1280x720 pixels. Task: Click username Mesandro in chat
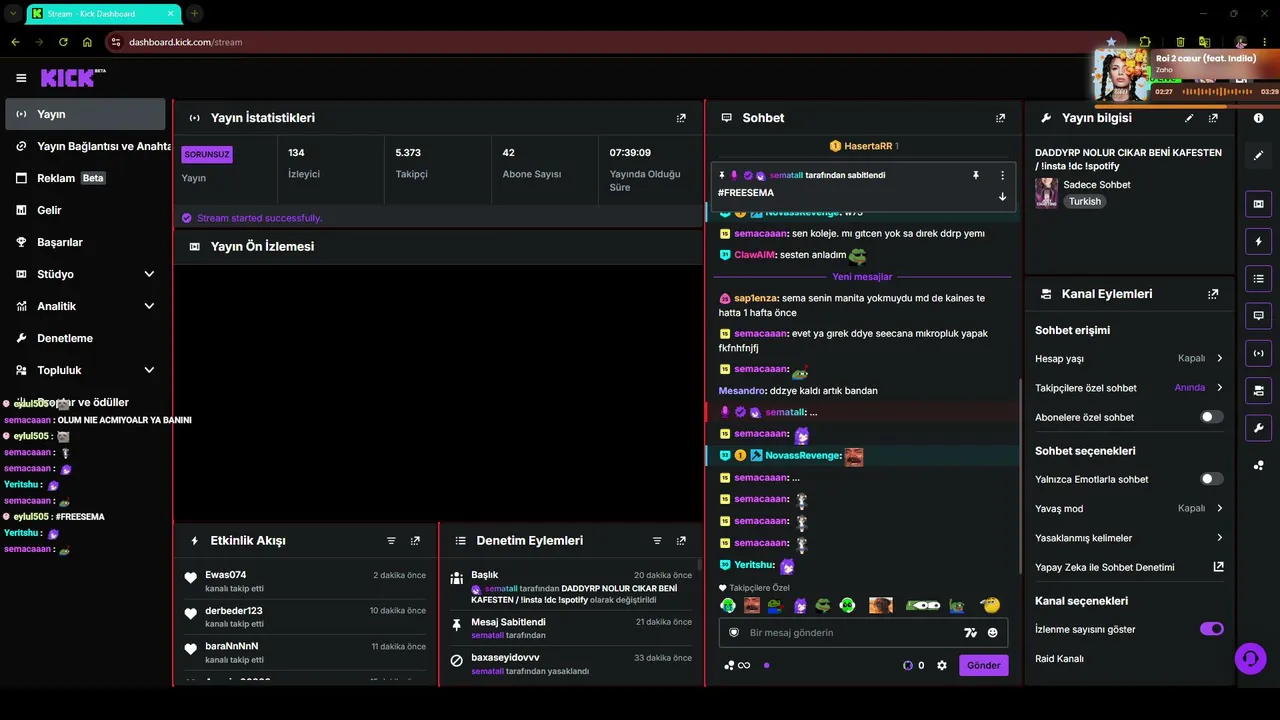tap(743, 391)
